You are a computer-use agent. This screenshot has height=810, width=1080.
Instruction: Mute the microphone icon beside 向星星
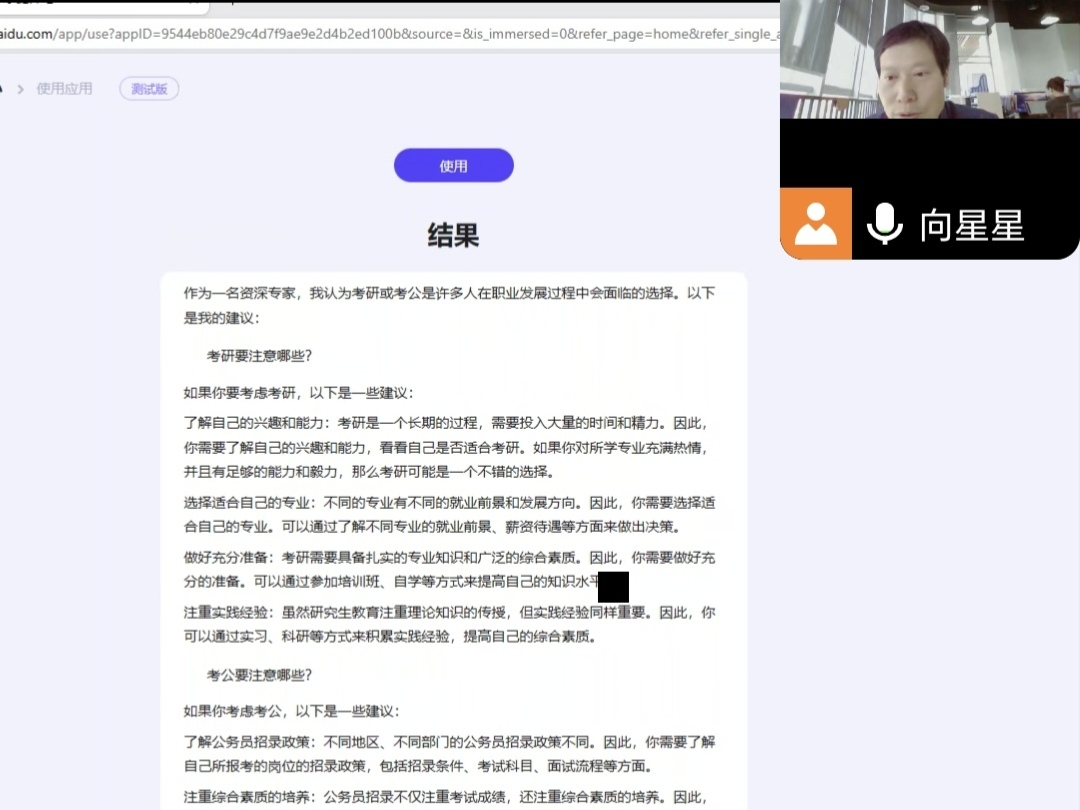click(x=884, y=224)
